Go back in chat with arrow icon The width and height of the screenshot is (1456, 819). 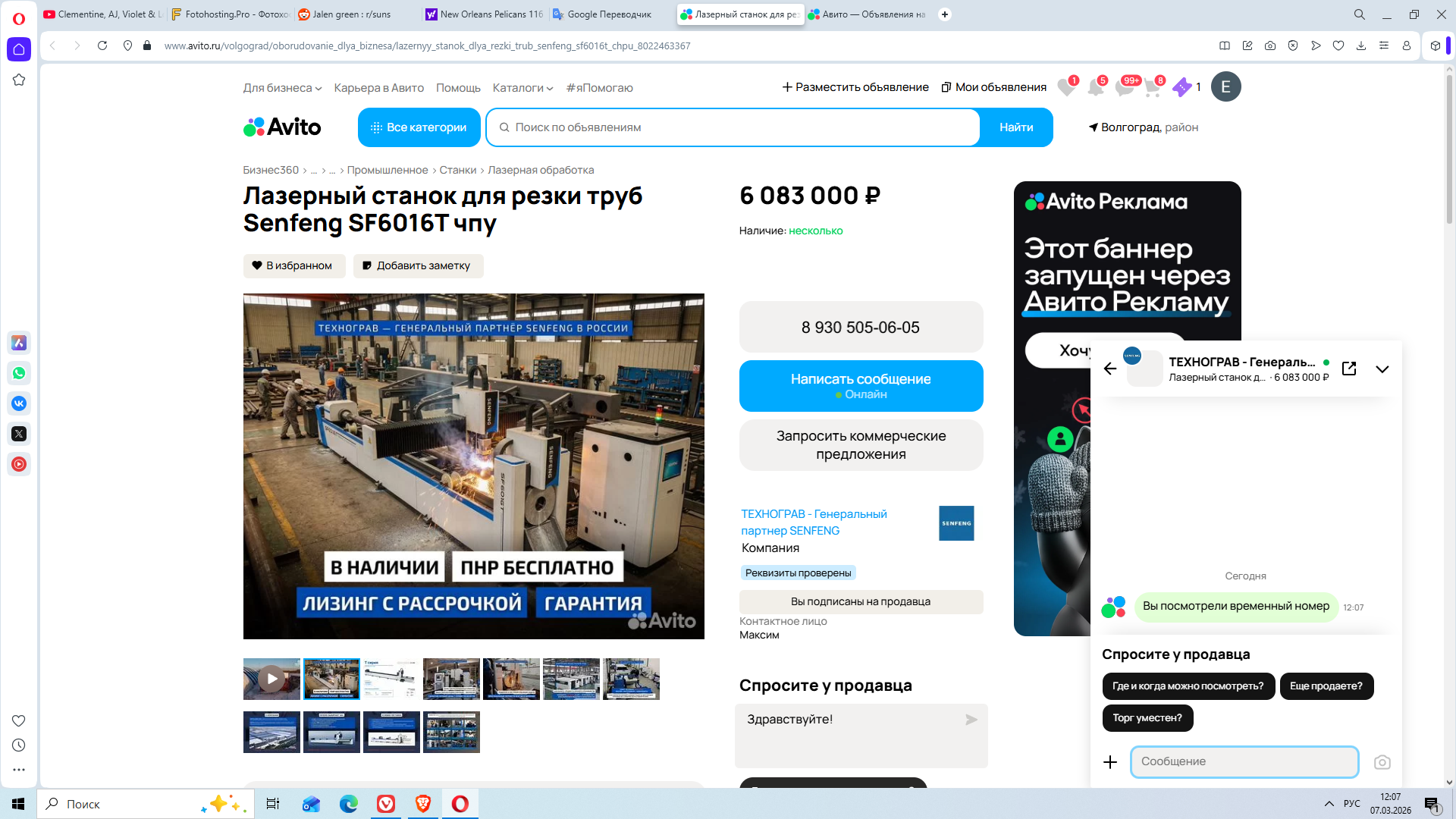click(1110, 369)
